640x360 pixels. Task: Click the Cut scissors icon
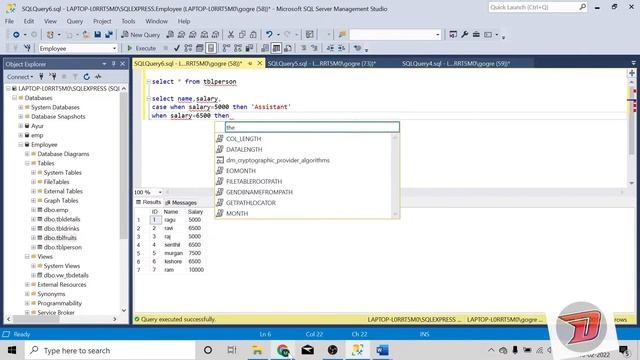pos(231,35)
